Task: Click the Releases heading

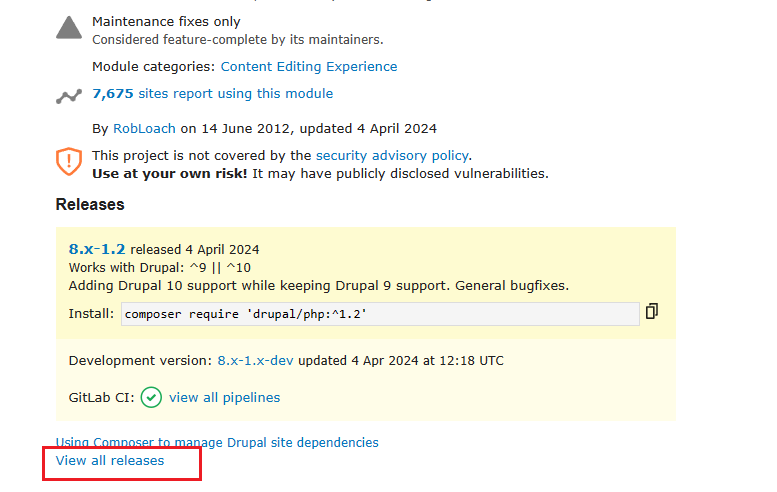Action: click(90, 205)
